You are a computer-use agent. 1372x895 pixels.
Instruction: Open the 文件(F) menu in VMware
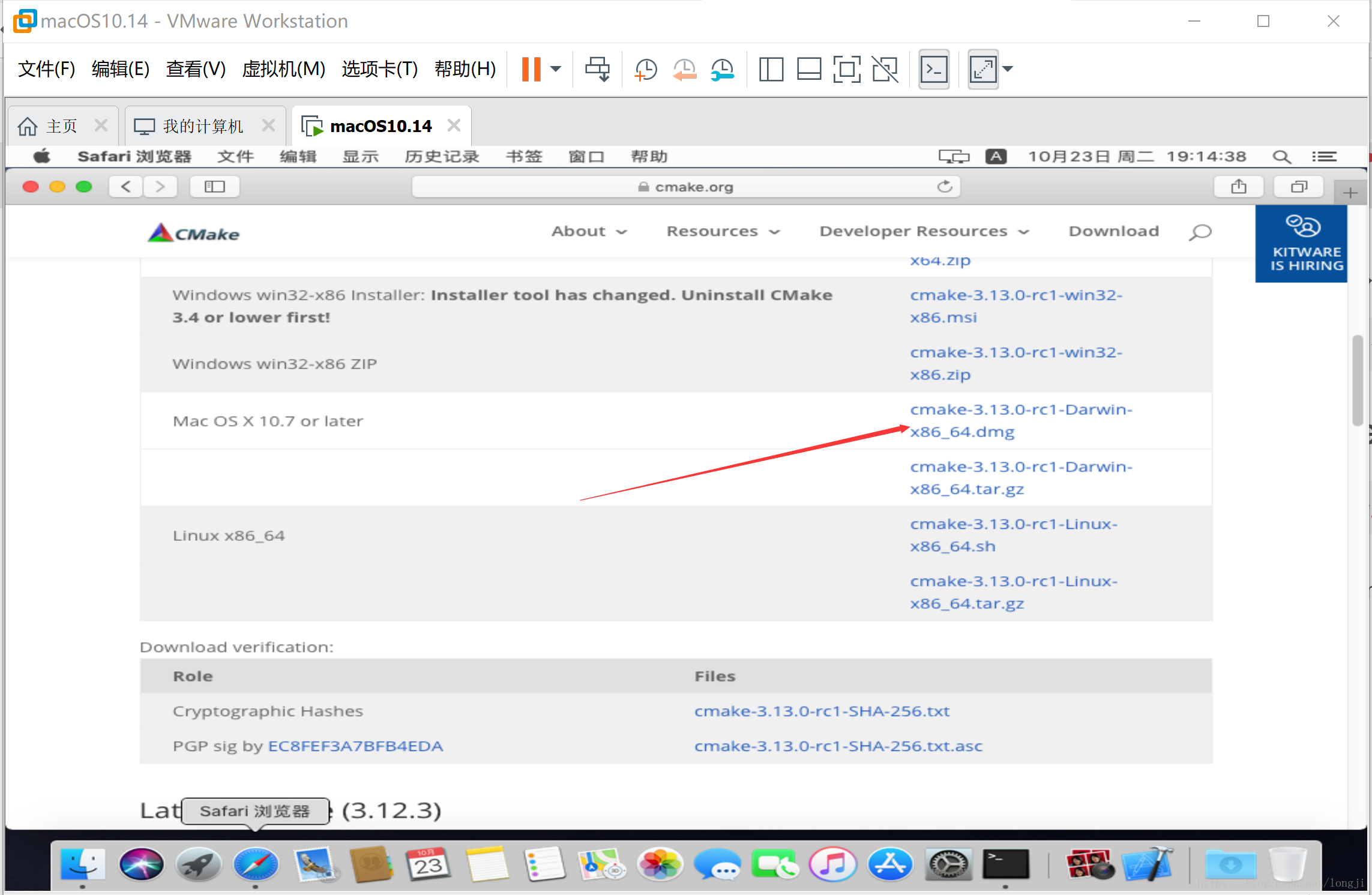46,69
